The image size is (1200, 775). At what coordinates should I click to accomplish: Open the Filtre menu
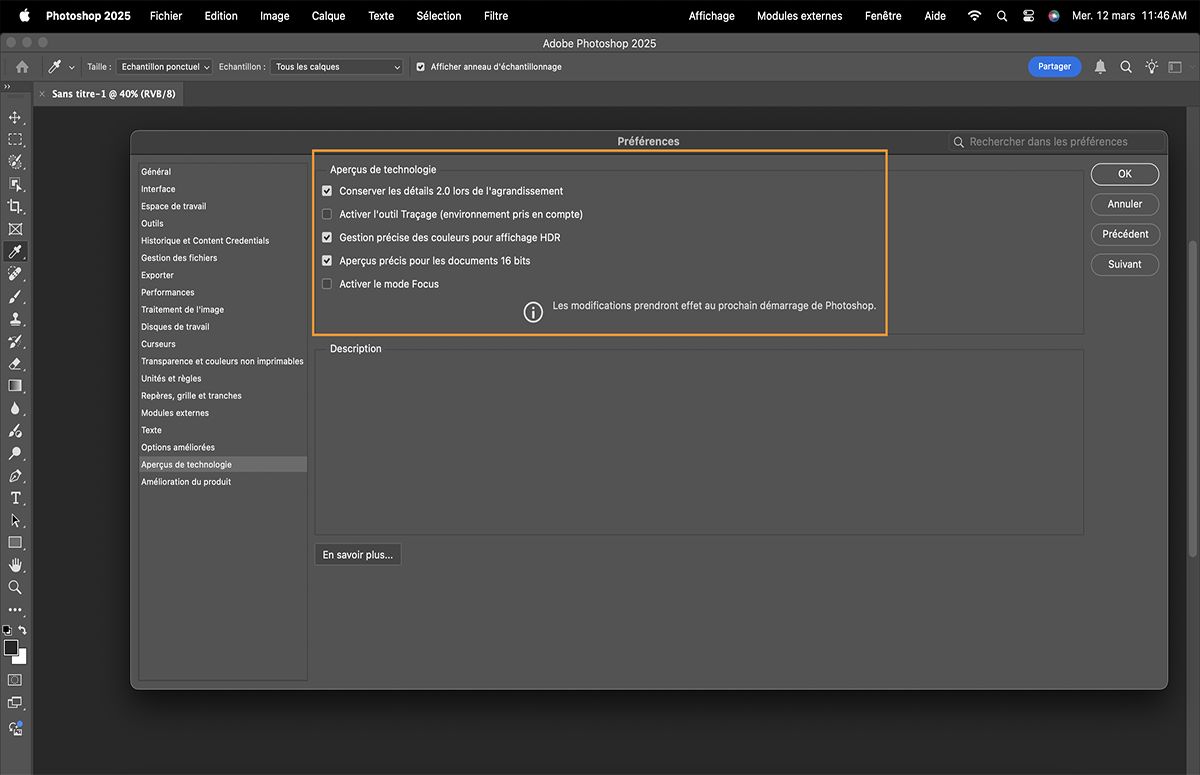[x=496, y=16]
